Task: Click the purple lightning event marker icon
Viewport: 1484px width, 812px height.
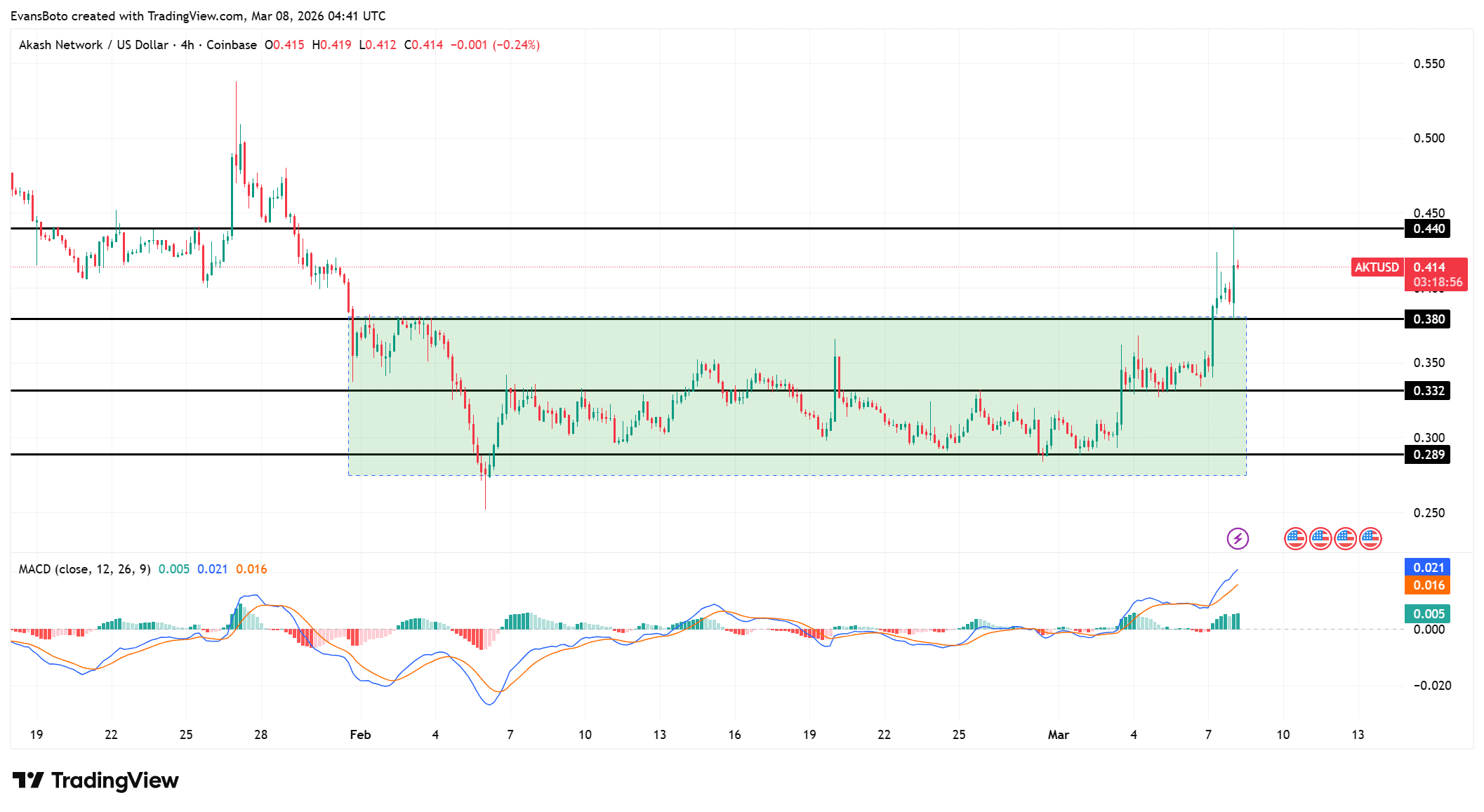Action: tap(1238, 538)
